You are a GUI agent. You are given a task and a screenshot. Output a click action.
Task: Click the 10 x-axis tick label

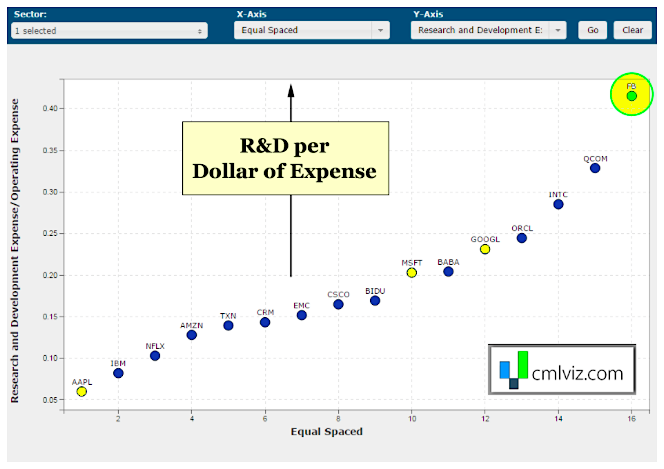412,419
